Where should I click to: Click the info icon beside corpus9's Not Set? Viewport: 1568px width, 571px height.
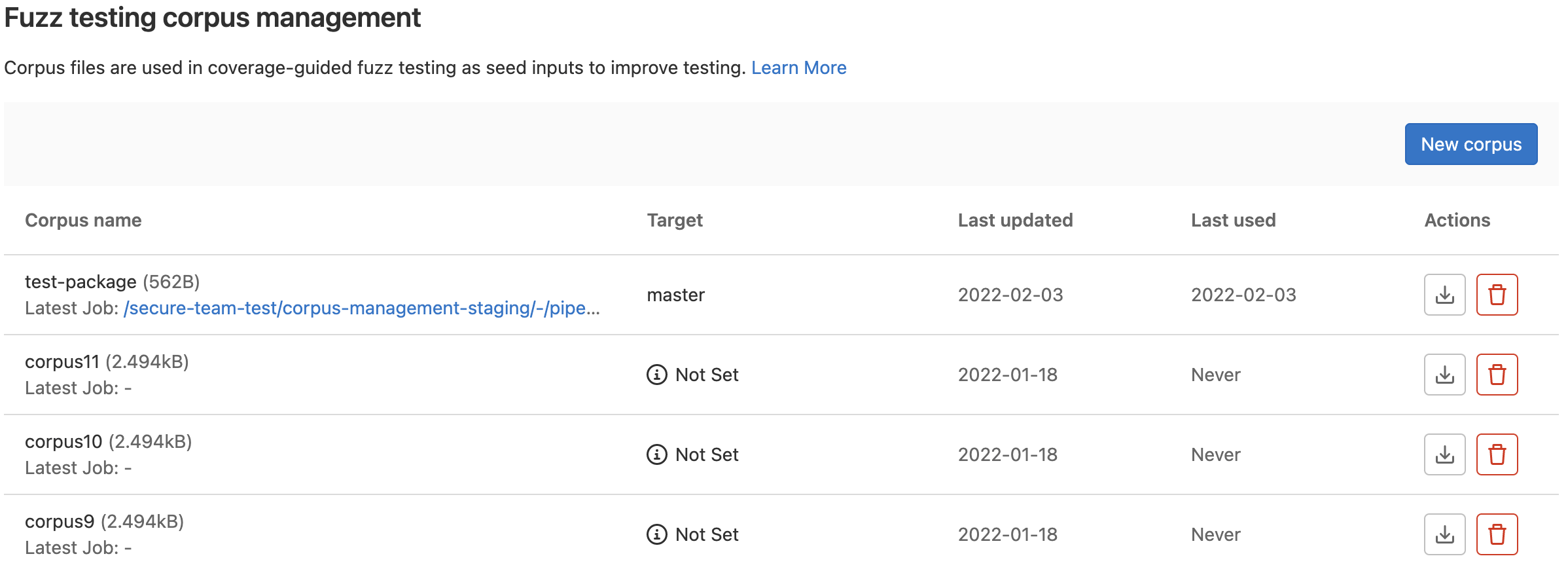point(657,534)
